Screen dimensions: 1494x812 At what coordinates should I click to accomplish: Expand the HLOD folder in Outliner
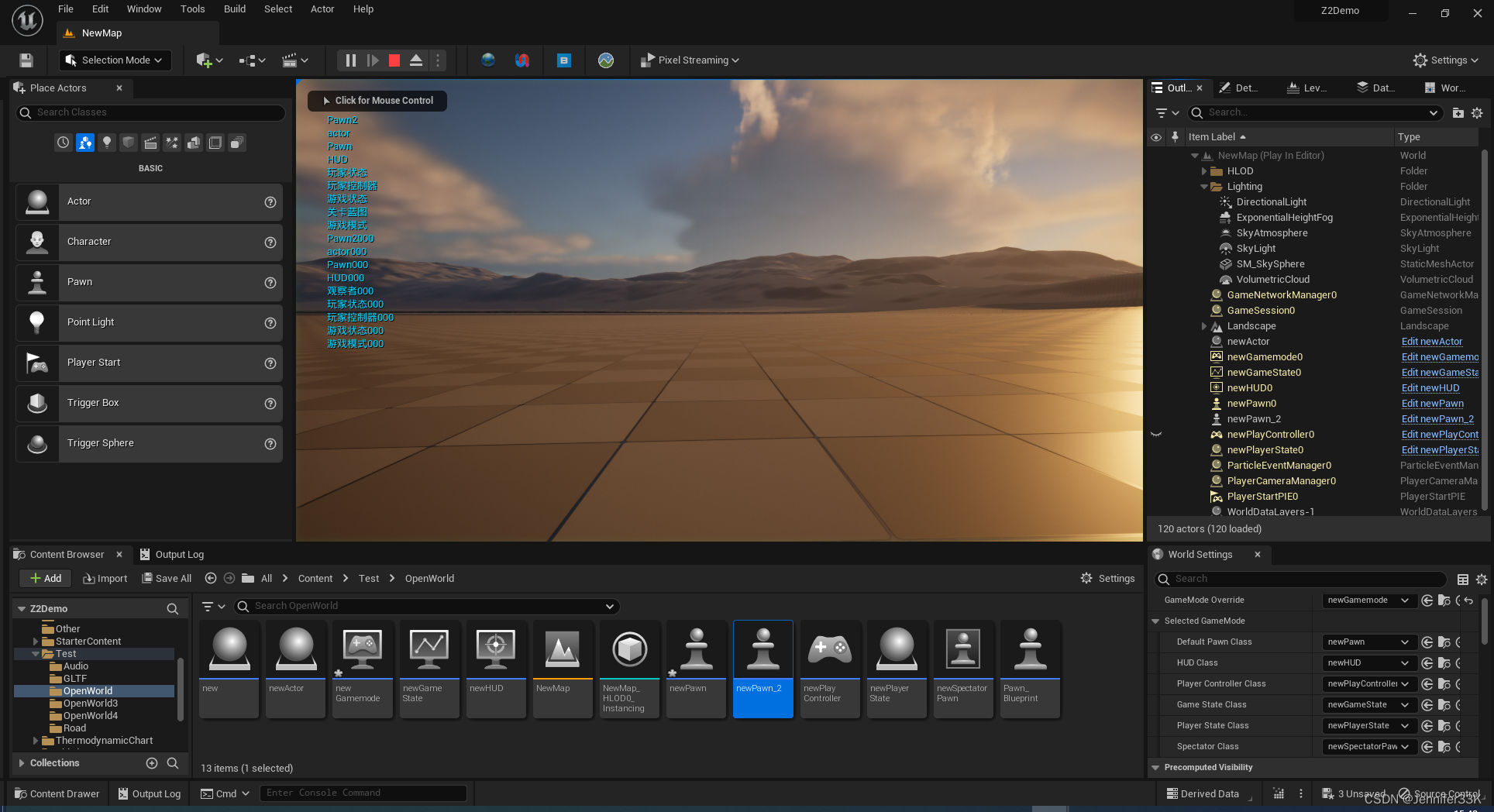pyautogui.click(x=1204, y=171)
